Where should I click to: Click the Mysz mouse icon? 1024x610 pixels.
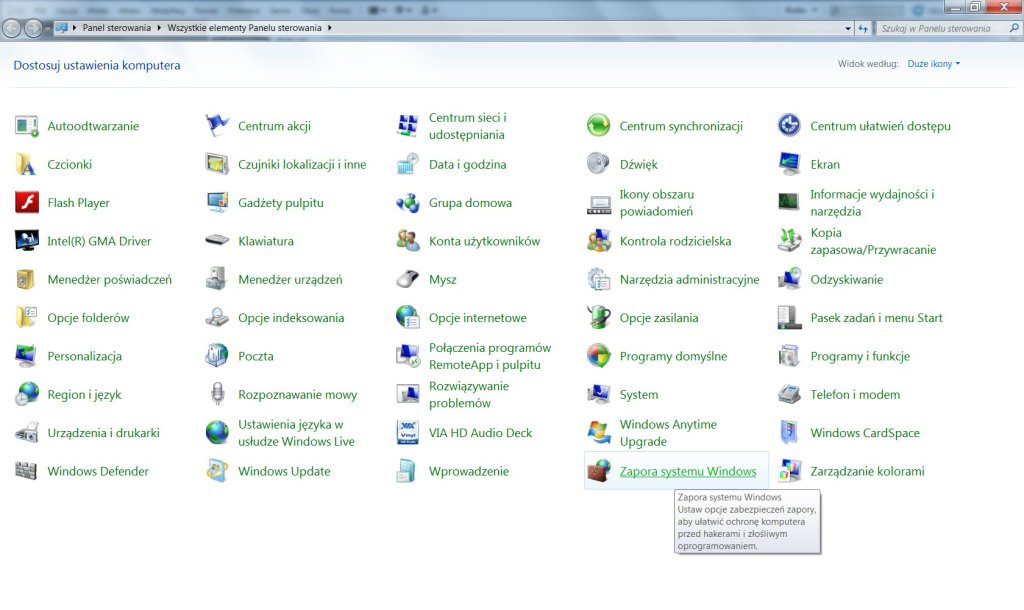[x=408, y=280]
